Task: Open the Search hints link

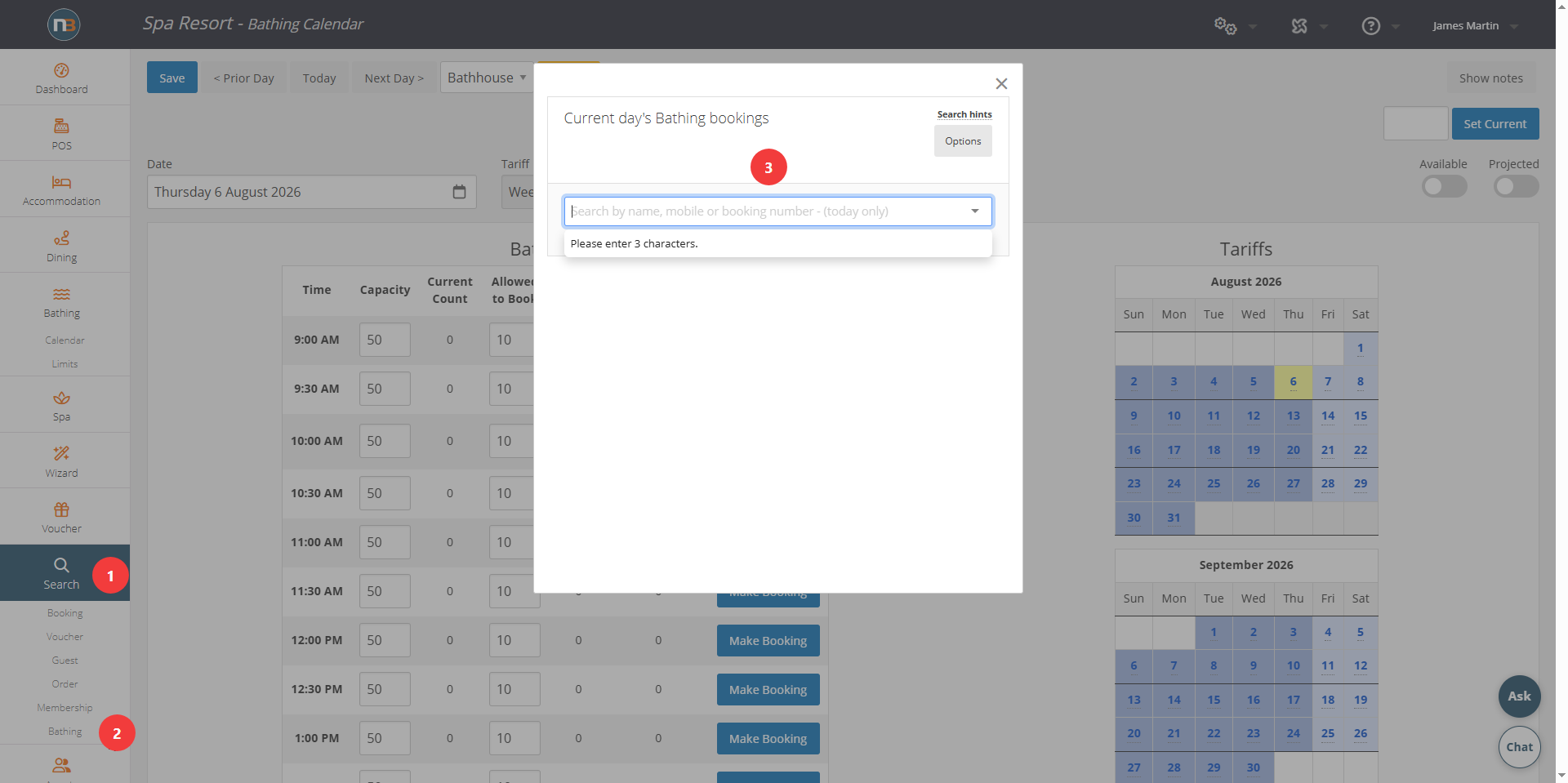Action: pos(964,114)
